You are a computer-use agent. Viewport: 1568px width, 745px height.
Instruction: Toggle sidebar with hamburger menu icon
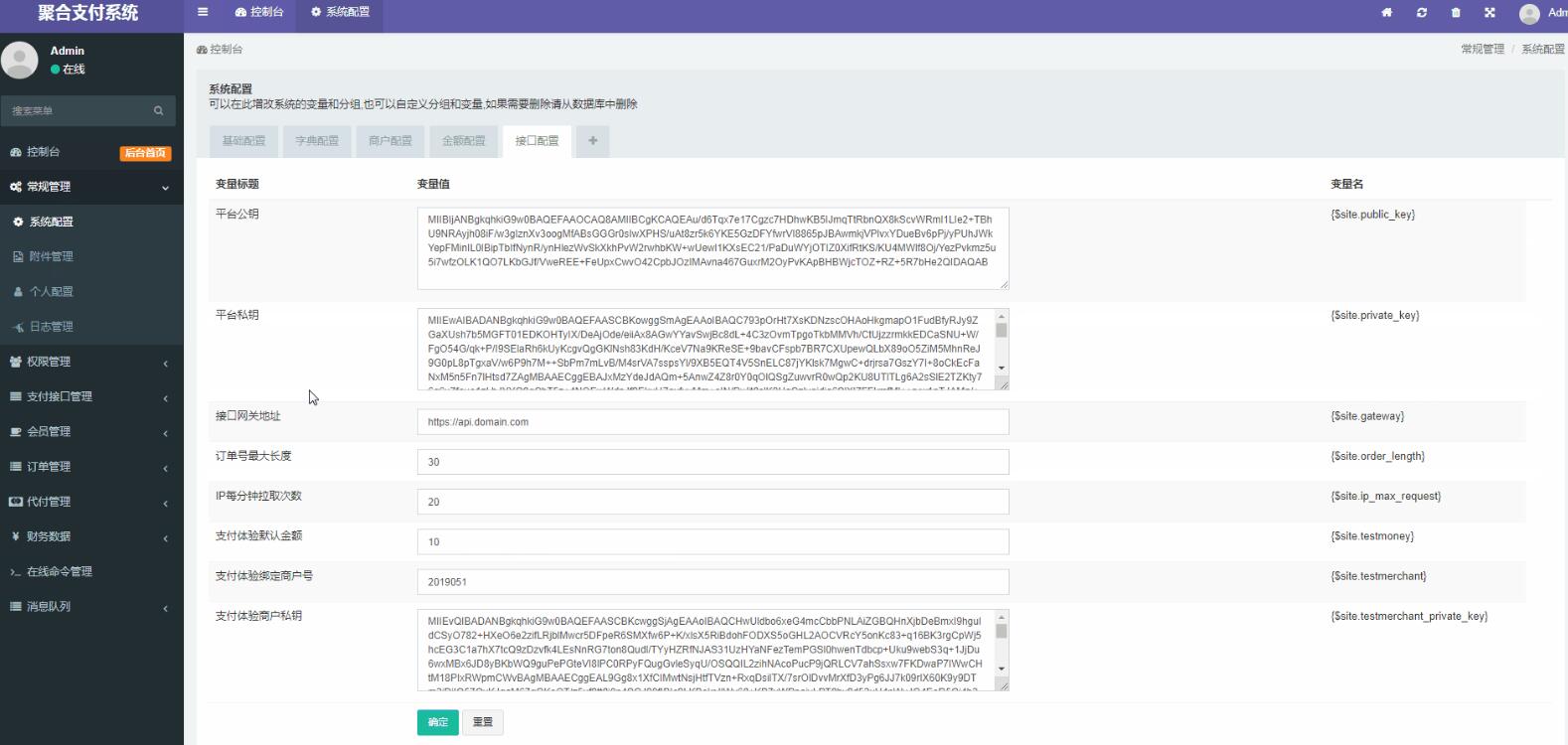coord(203,12)
